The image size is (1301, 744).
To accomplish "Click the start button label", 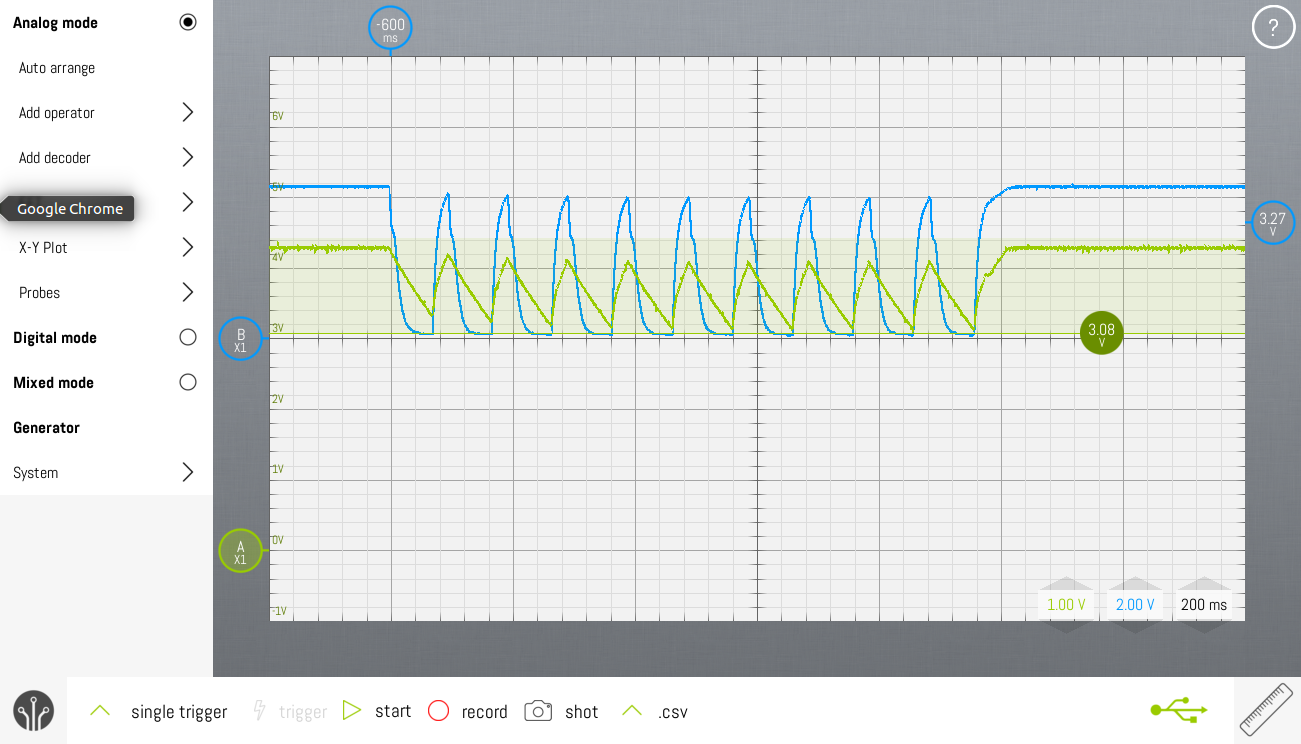I will coord(393,711).
